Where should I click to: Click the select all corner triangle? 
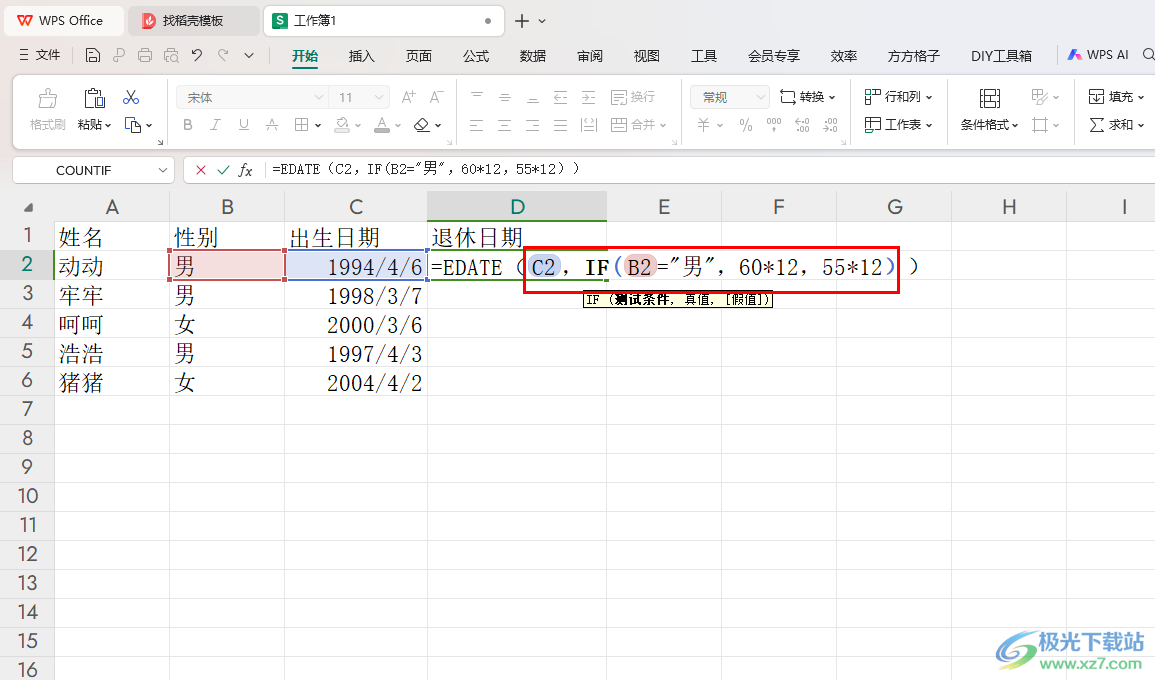[28, 208]
